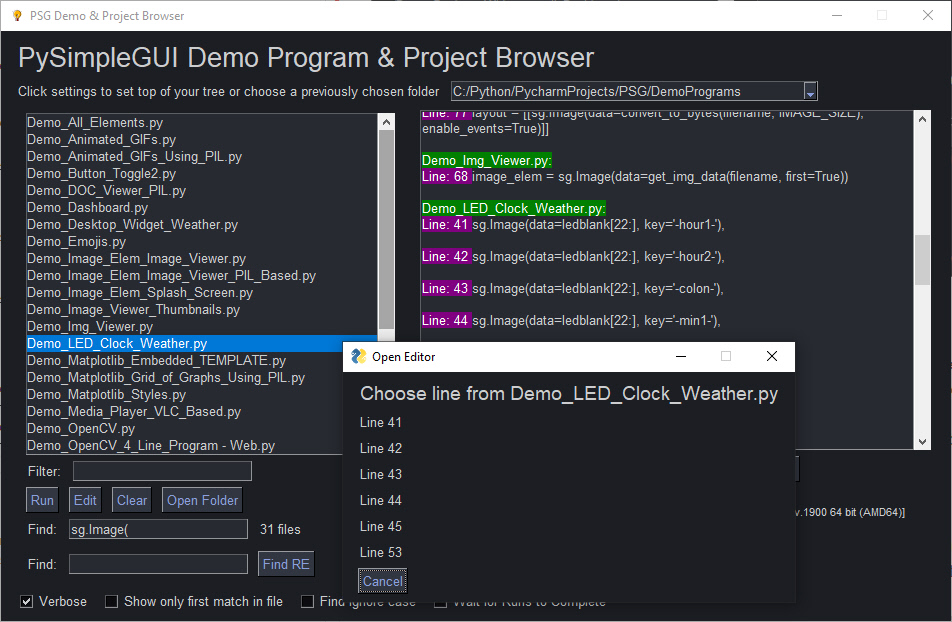952x622 pixels.
Task: Choose Line 53 in Open Editor dialog
Action: [x=381, y=552]
